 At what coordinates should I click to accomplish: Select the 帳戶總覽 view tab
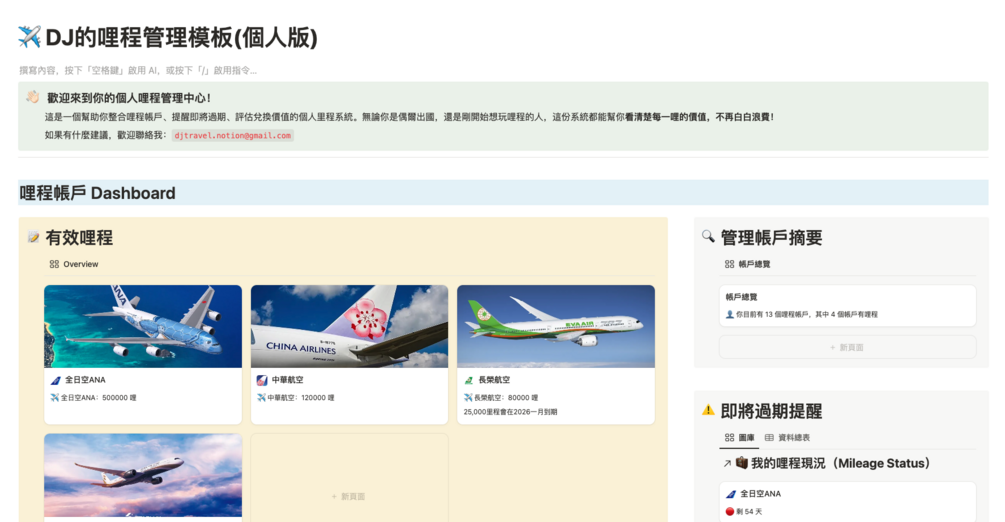coord(747,264)
